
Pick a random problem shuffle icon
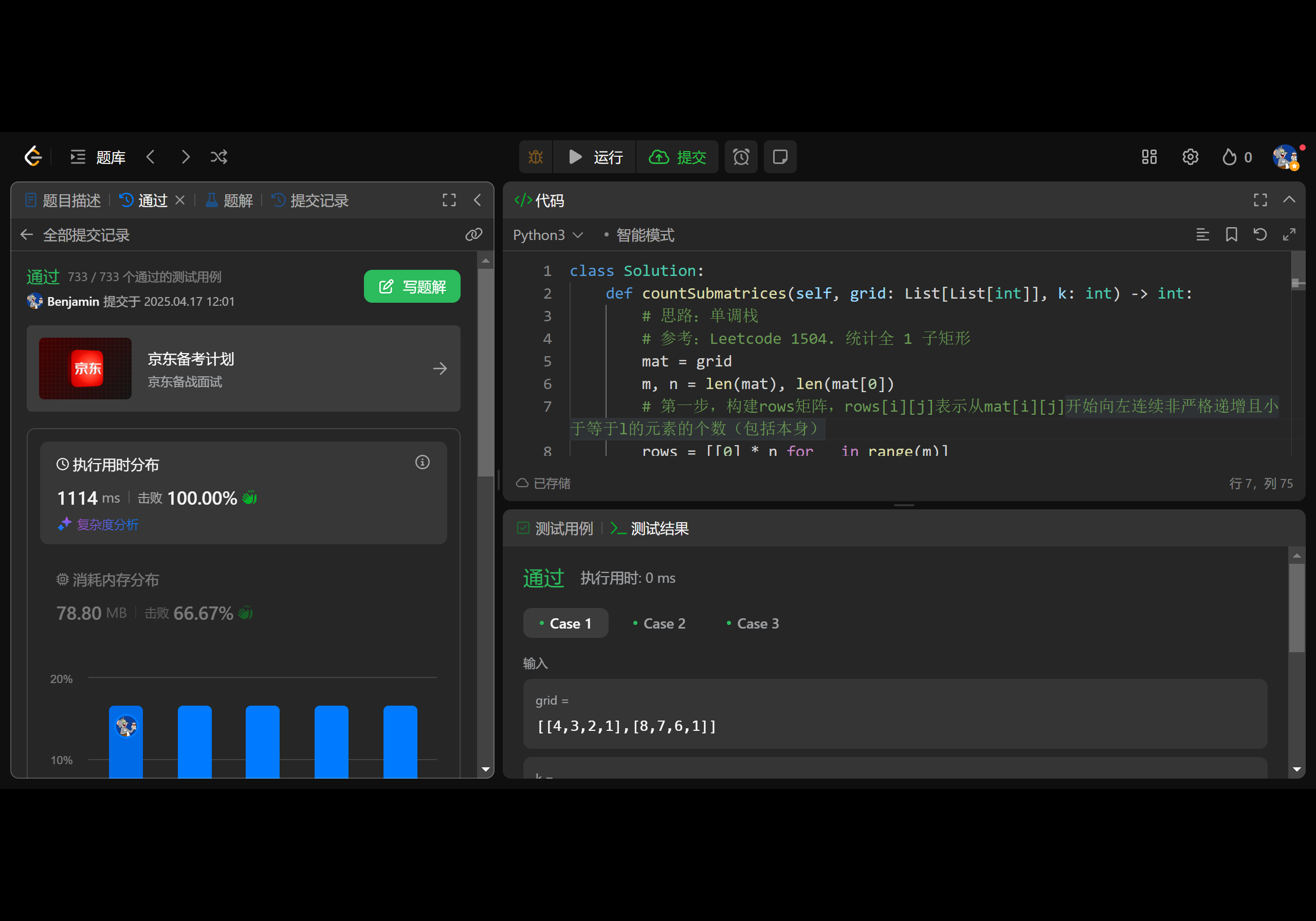[x=219, y=157]
